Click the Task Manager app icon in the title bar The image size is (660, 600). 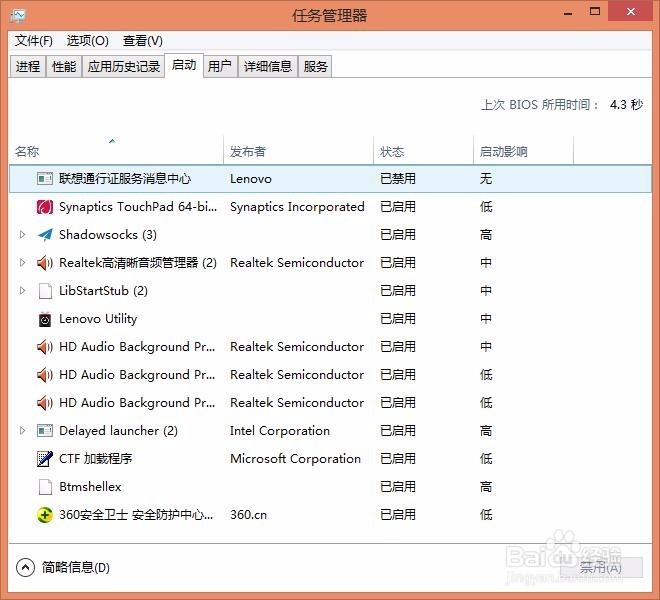[17, 16]
